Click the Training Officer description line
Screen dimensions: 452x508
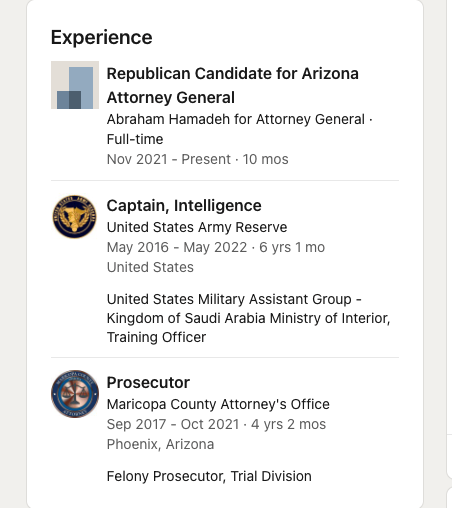click(x=156, y=337)
